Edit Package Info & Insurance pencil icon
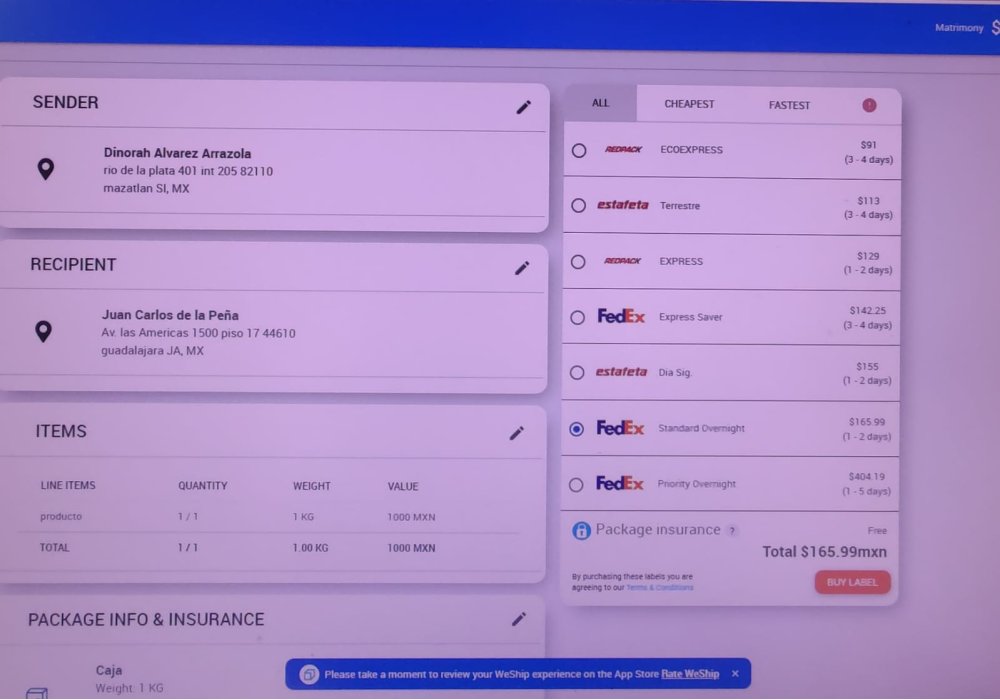1000x700 pixels. pos(519,619)
